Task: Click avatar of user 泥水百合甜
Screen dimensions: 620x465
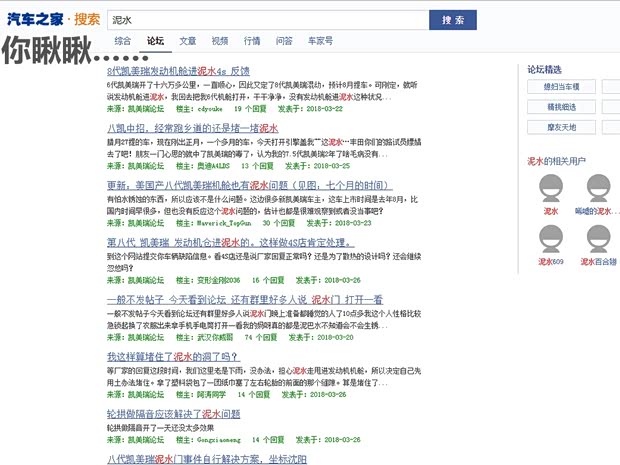Action: pos(598,239)
